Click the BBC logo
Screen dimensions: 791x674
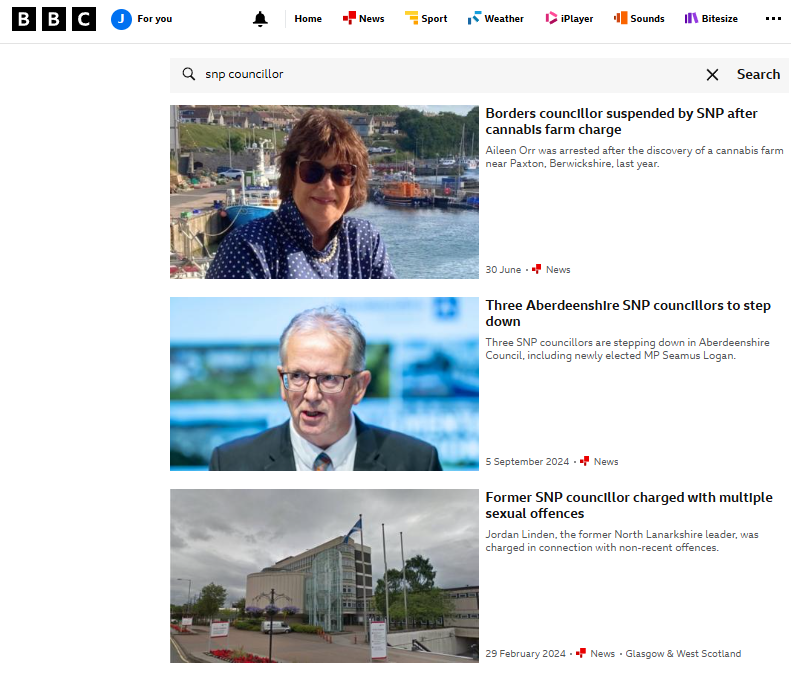tap(54, 19)
